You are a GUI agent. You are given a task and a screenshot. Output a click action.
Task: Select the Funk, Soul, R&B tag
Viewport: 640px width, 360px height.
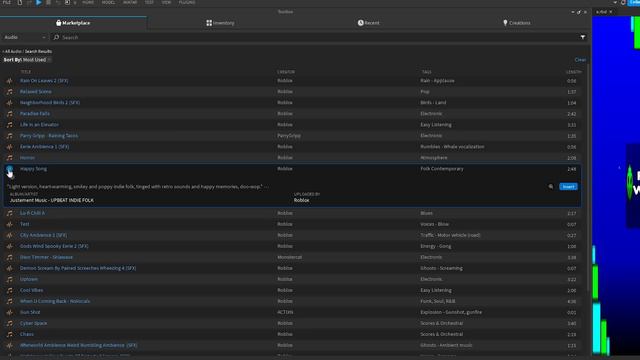click(438, 301)
